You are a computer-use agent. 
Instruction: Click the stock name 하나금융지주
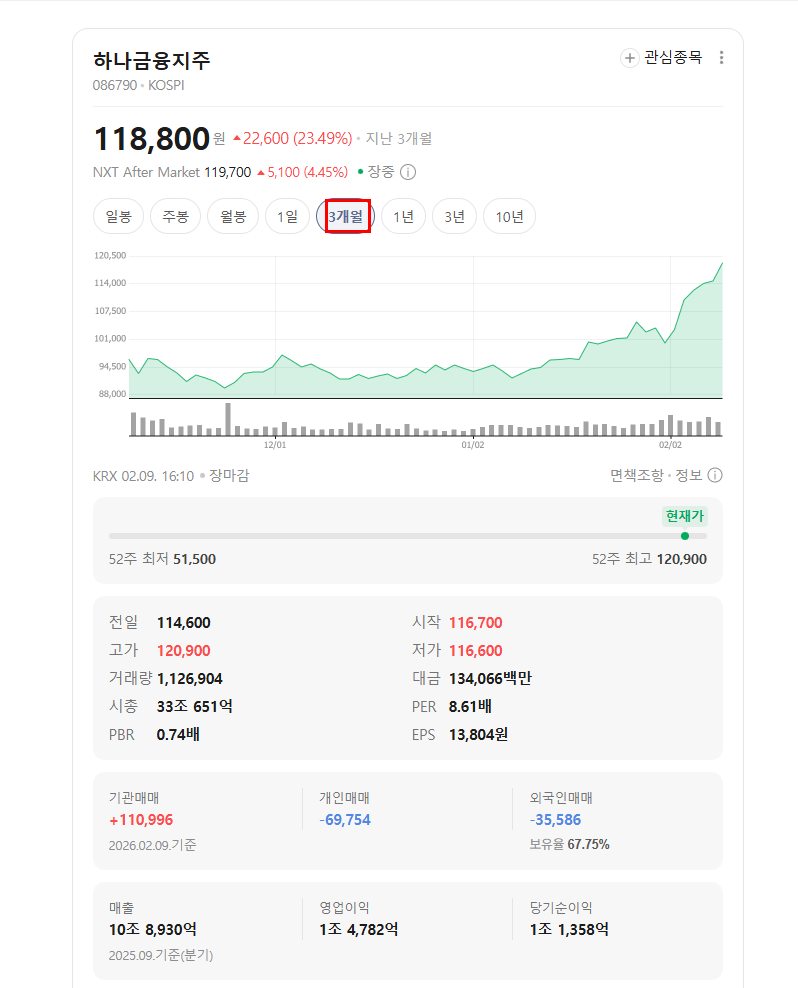pyautogui.click(x=151, y=60)
